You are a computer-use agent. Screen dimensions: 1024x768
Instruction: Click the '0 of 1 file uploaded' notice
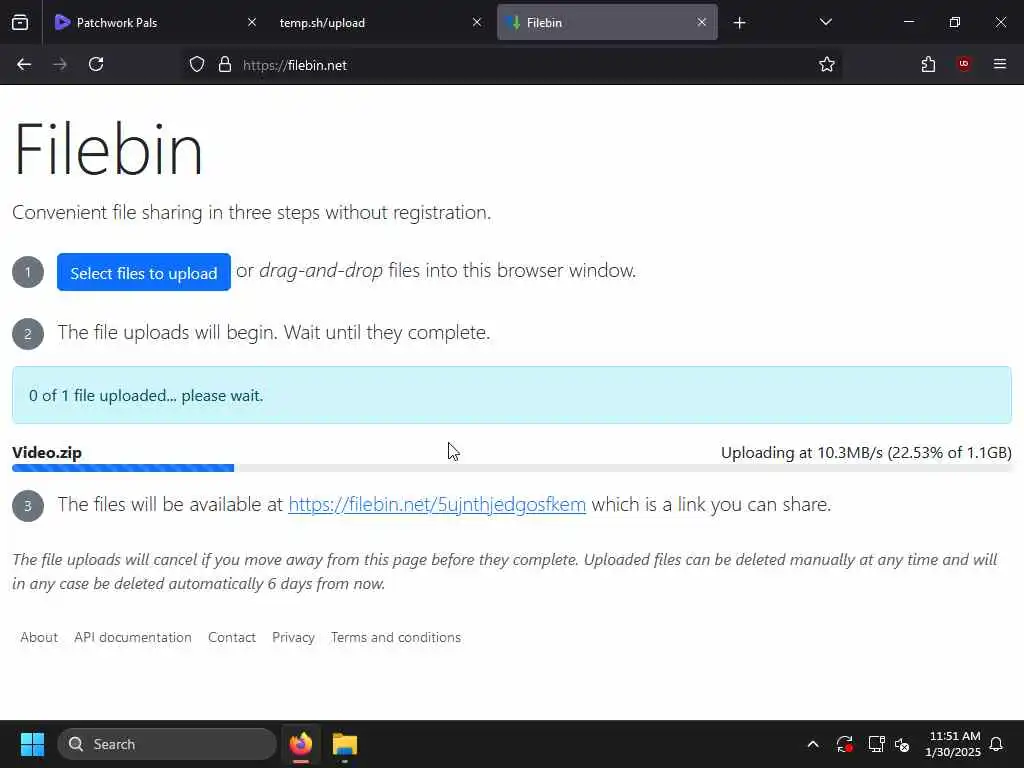click(512, 395)
